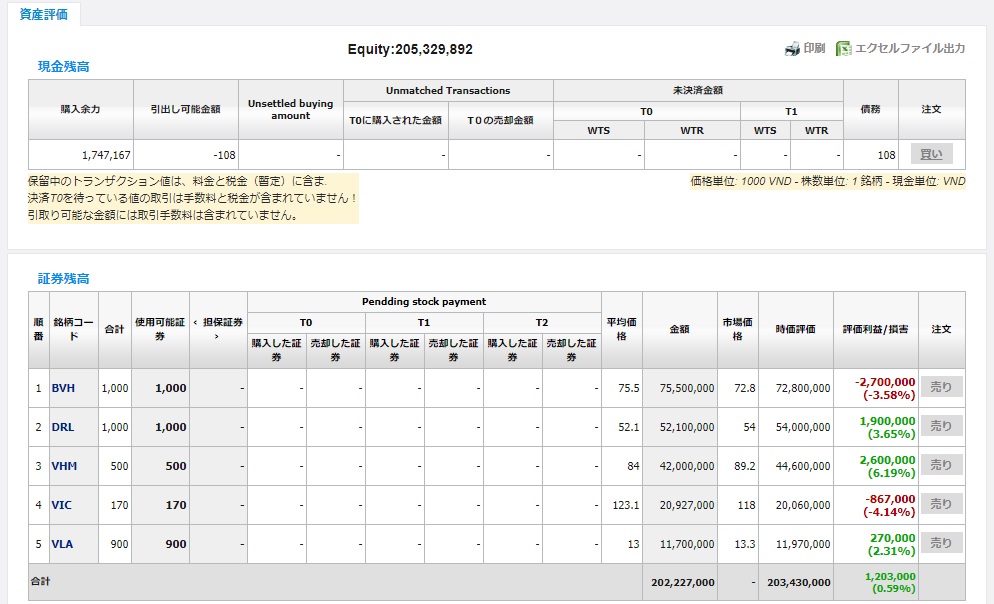Hit the 売り button for VLA

pyautogui.click(x=941, y=543)
